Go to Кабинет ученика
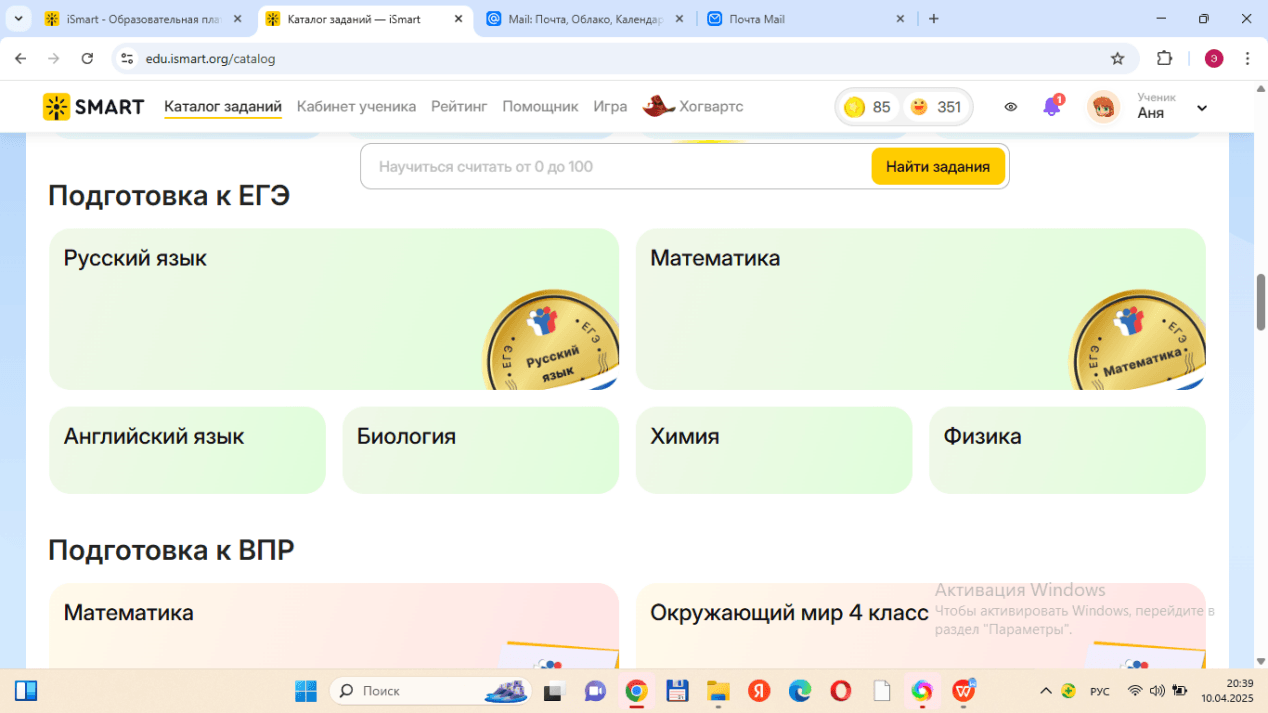1268x713 pixels. 356,107
